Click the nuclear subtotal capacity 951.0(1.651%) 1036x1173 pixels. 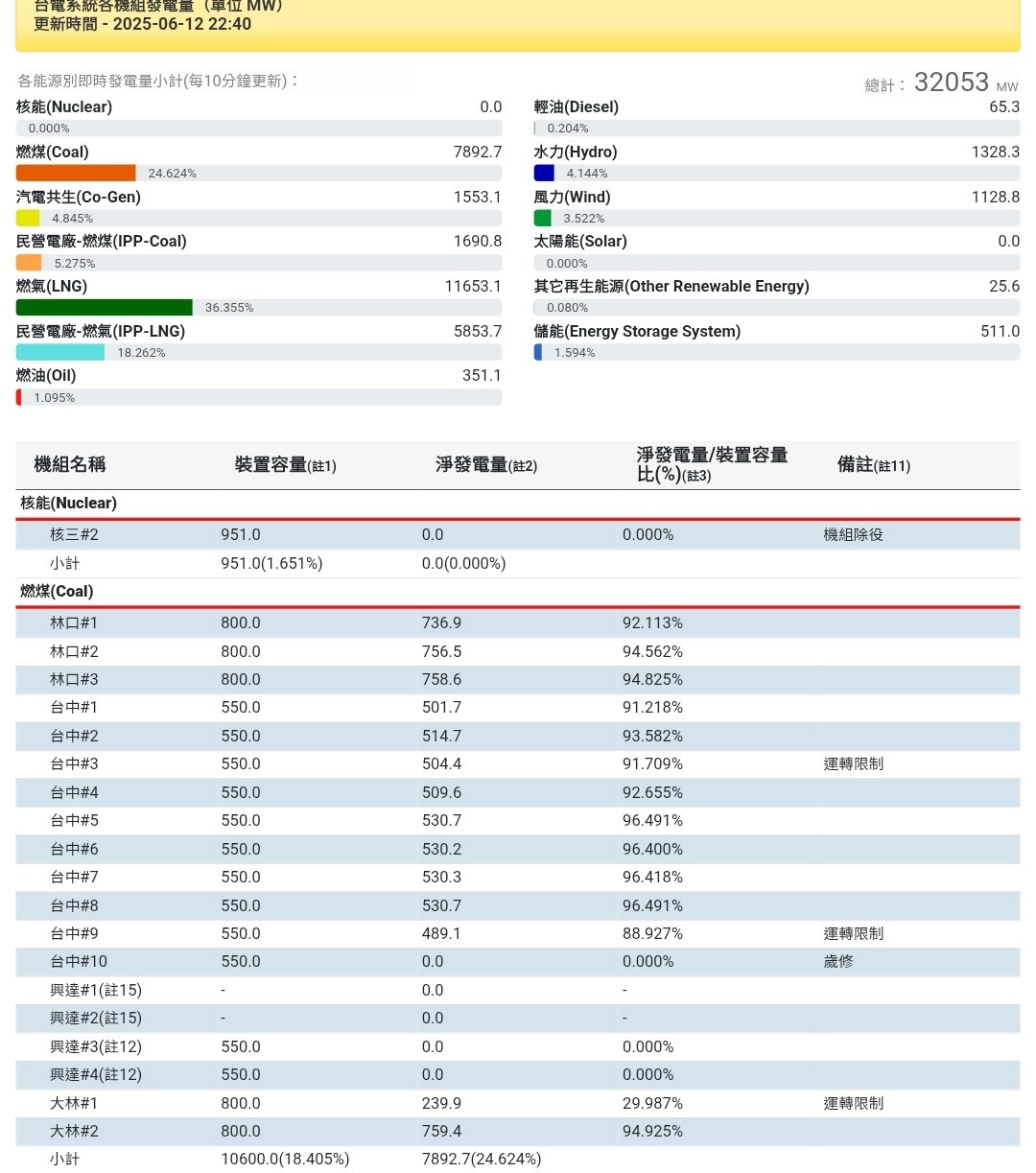(x=271, y=564)
